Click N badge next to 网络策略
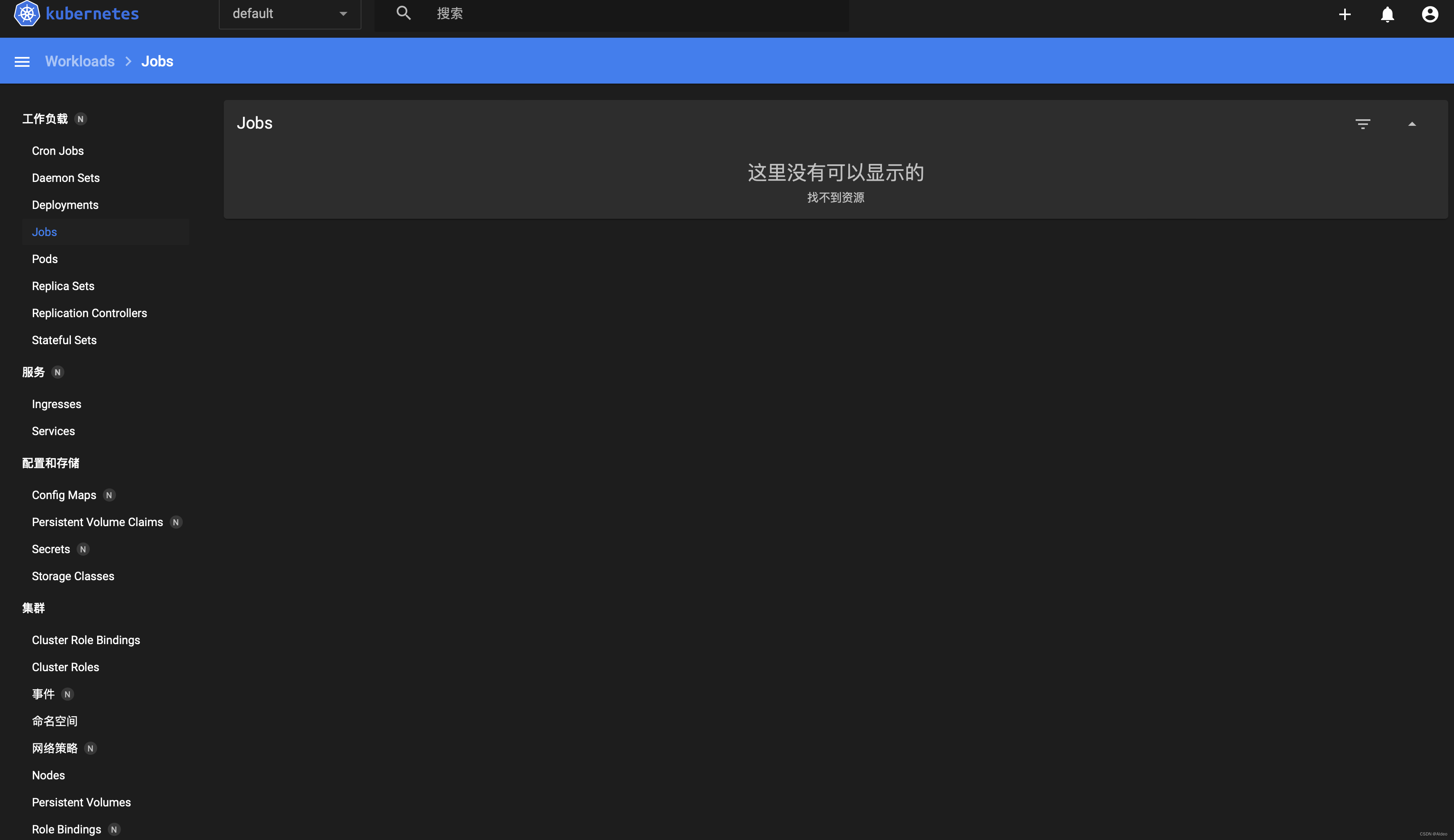The image size is (1454, 840). tap(90, 748)
